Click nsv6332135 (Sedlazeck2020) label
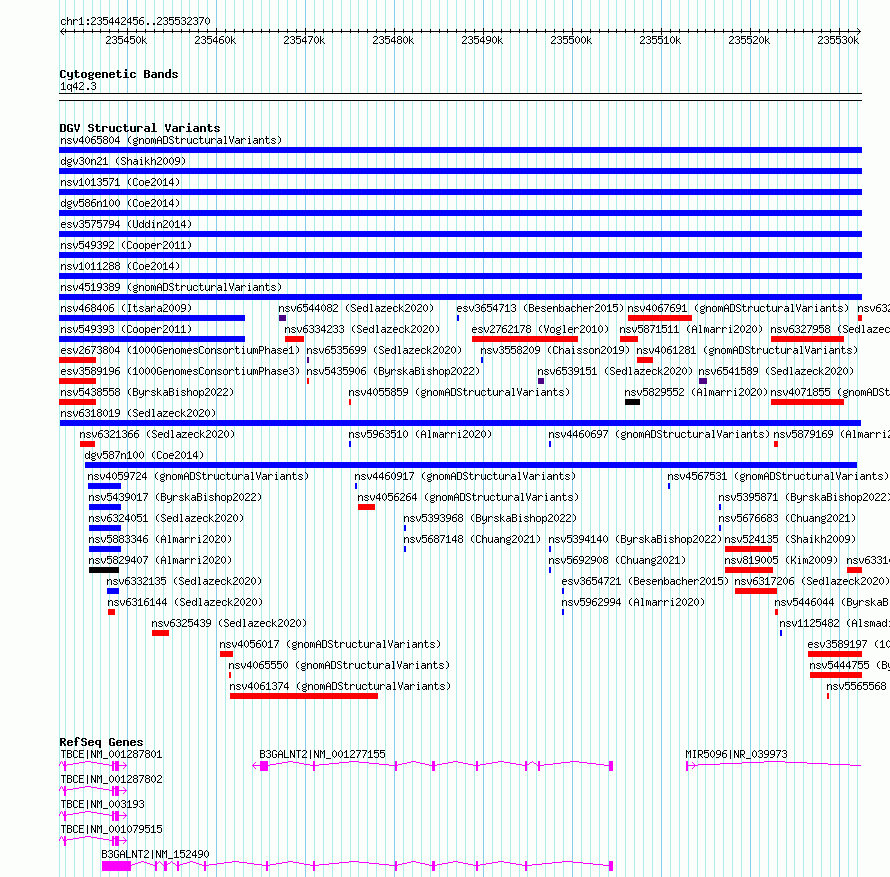Screen dimensions: 890x877 tap(184, 581)
